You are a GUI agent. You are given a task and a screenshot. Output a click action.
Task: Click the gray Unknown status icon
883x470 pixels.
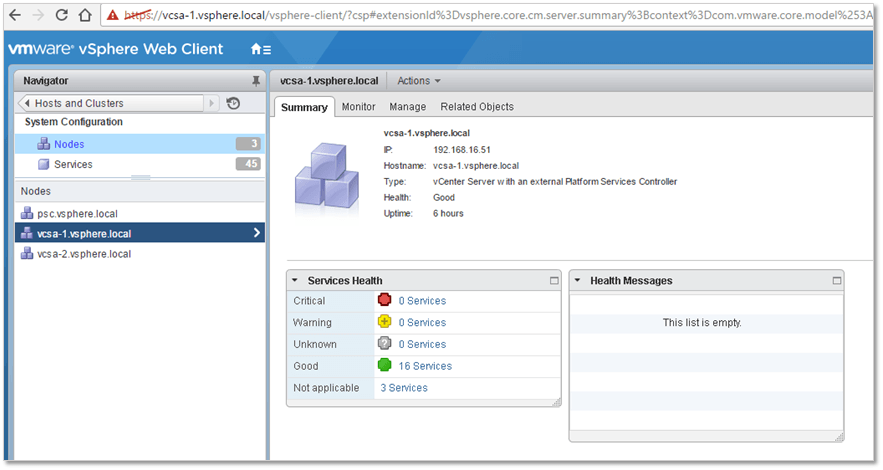pyautogui.click(x=385, y=343)
